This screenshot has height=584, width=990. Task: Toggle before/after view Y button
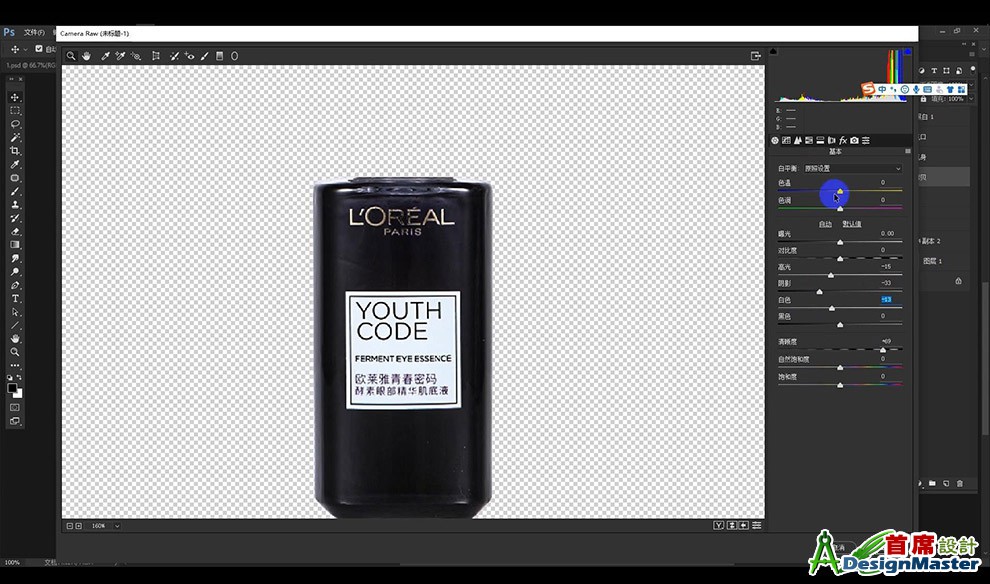[x=719, y=525]
